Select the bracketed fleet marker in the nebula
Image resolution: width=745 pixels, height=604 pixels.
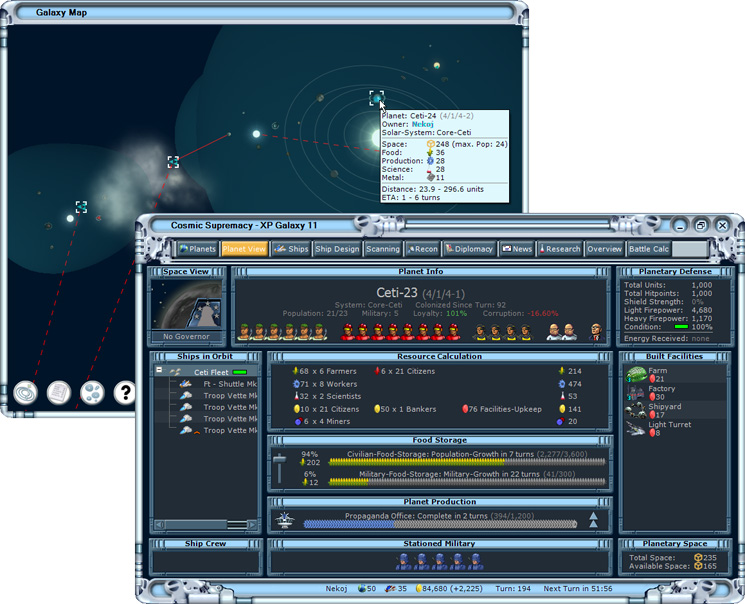coord(173,162)
